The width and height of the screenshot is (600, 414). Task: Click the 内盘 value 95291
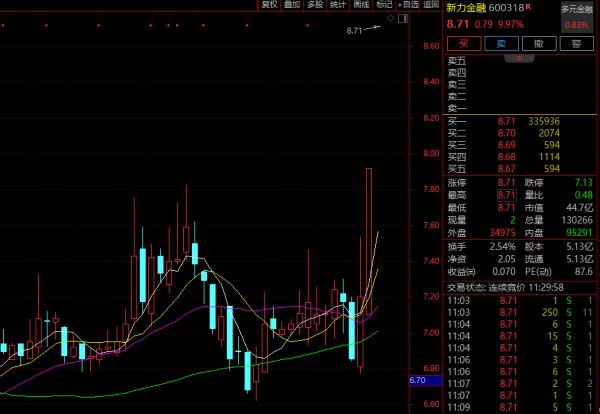579,233
